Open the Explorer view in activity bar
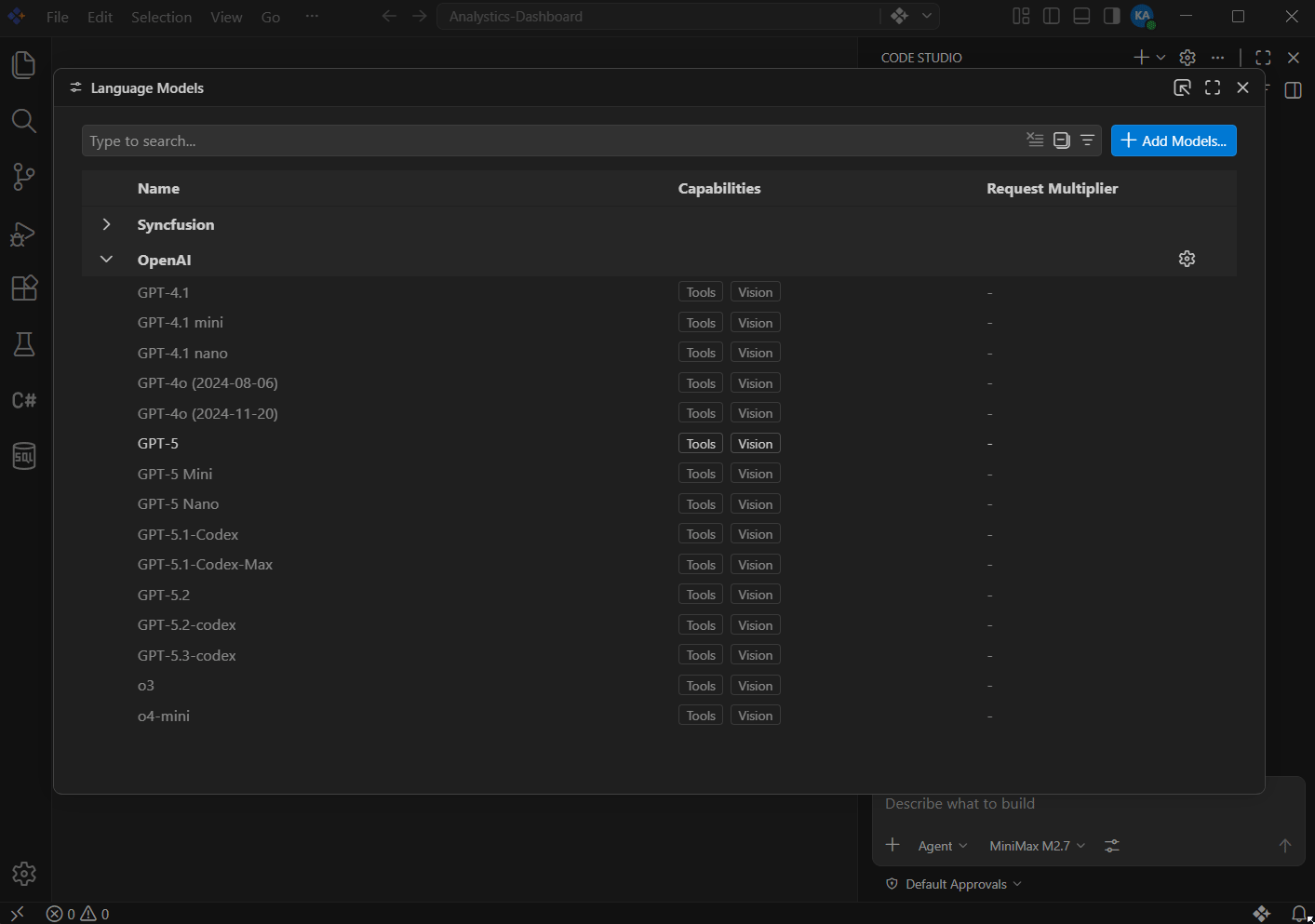 (24, 65)
